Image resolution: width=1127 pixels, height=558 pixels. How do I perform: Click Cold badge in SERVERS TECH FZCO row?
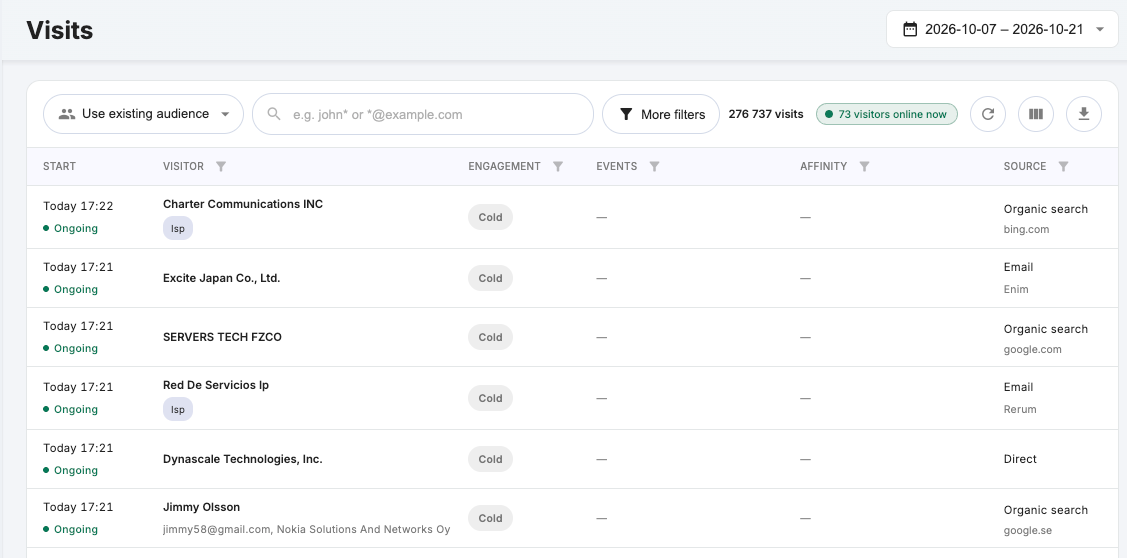pyautogui.click(x=490, y=337)
